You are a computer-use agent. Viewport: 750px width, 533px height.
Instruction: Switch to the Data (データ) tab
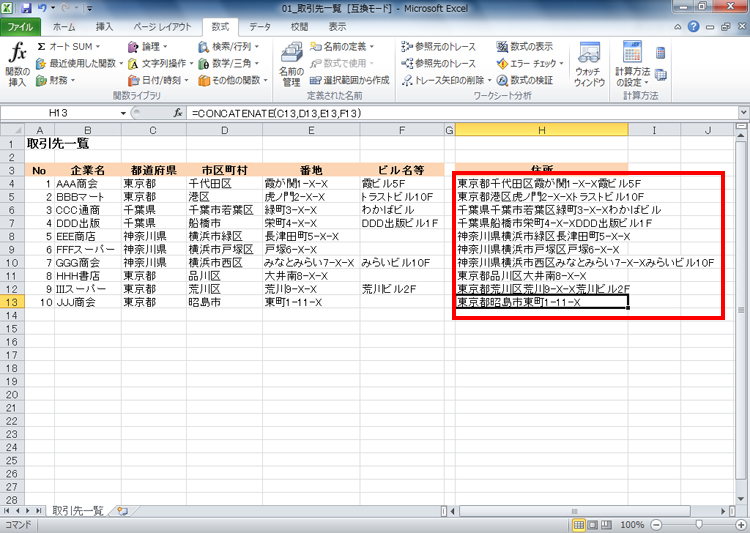[260, 27]
